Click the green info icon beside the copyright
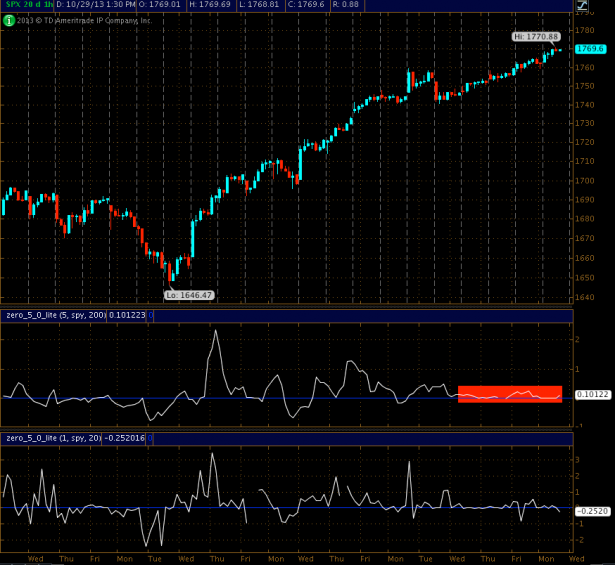This screenshot has height=565, width=615. [x=9, y=20]
